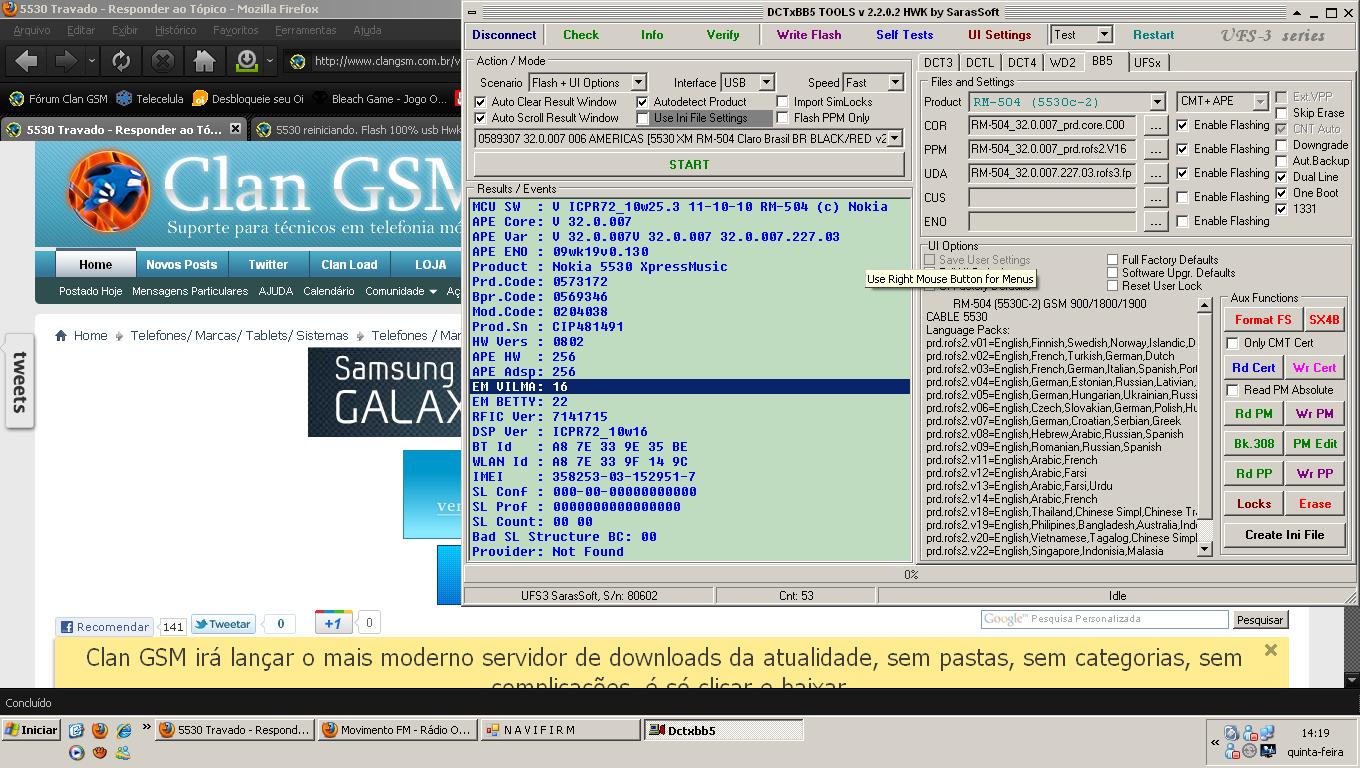The height and width of the screenshot is (768, 1360).
Task: Click the Tweetar button
Action: tap(223, 624)
